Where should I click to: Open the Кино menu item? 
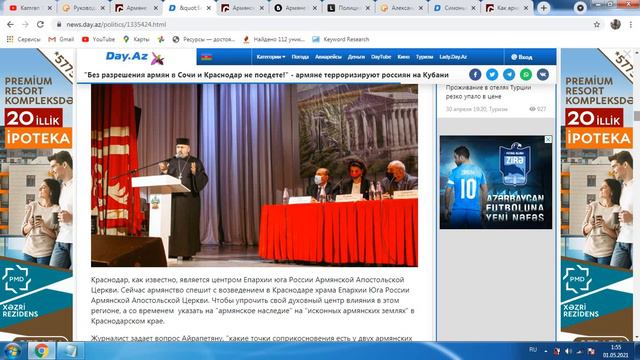click(x=403, y=57)
